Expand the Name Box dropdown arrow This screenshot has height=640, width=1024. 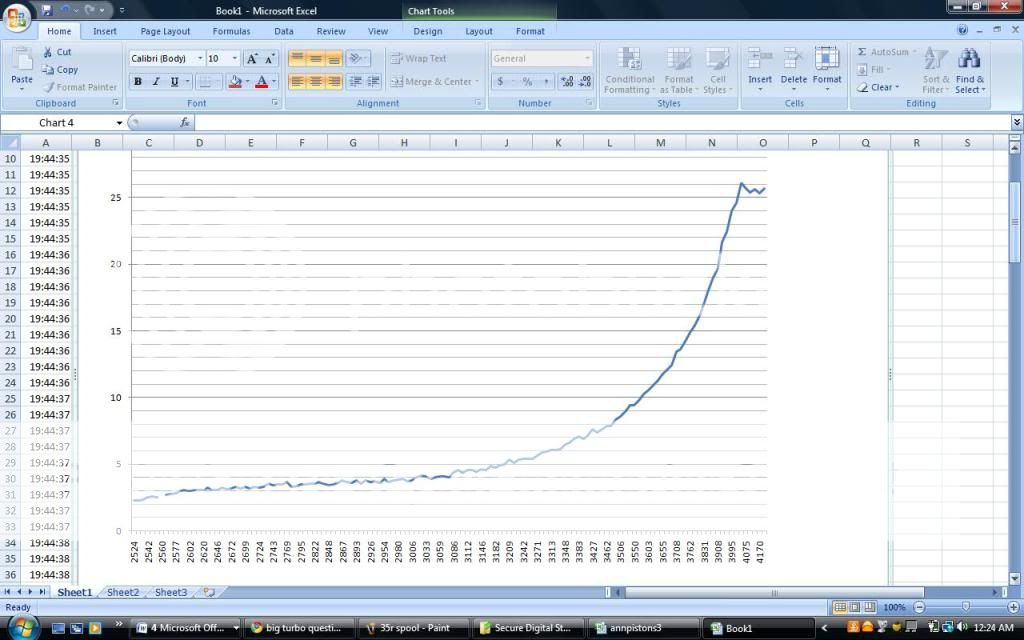[x=119, y=123]
